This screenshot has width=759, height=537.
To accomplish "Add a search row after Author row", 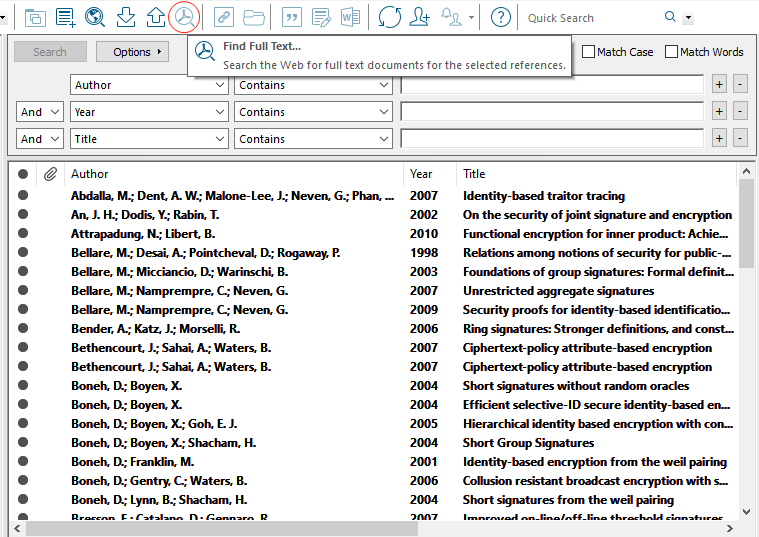I will [x=719, y=85].
